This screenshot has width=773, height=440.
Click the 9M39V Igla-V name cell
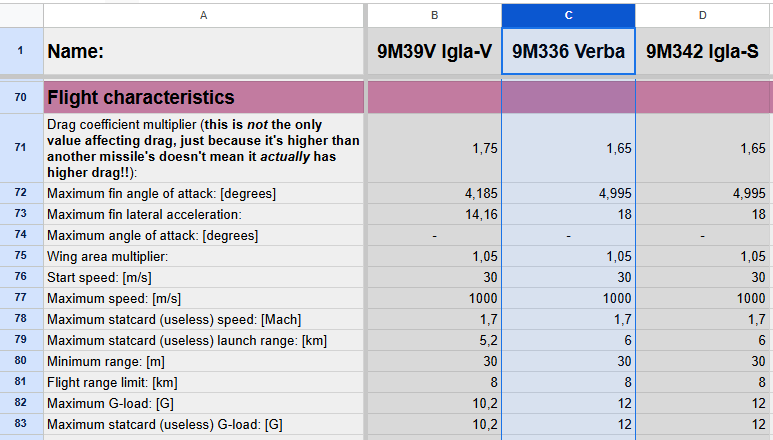434,52
